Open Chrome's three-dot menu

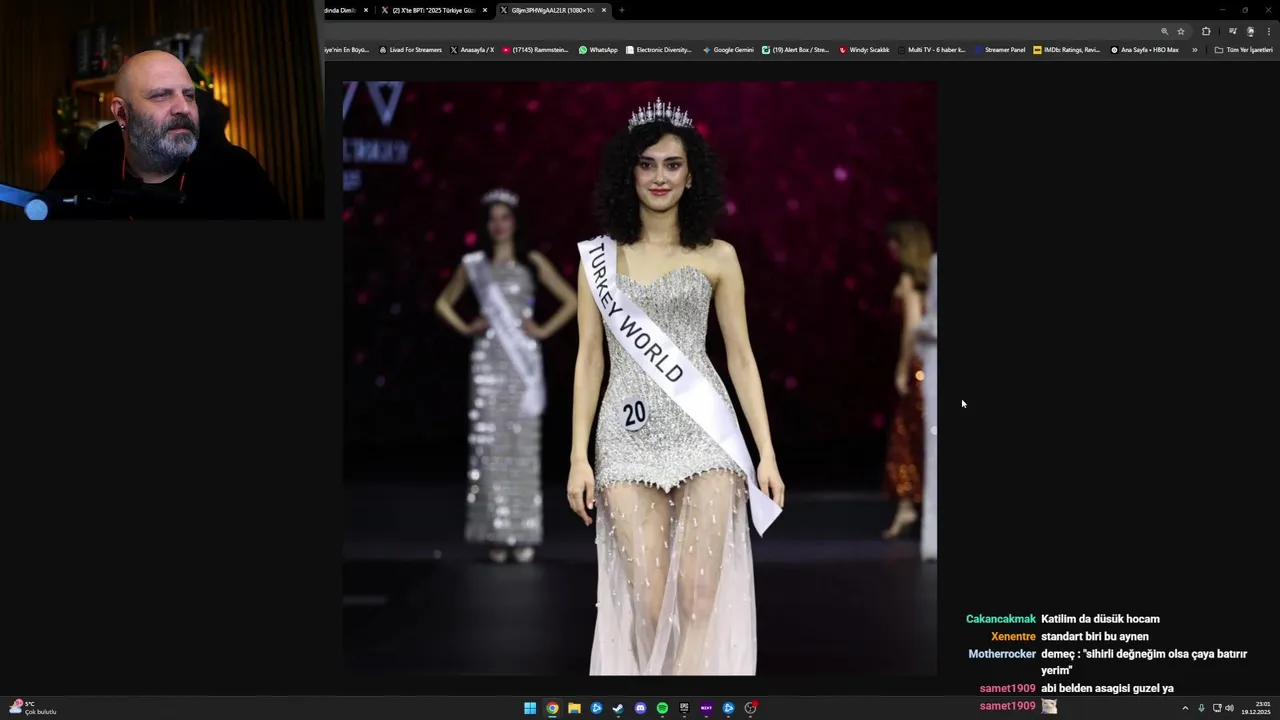click(x=1268, y=31)
